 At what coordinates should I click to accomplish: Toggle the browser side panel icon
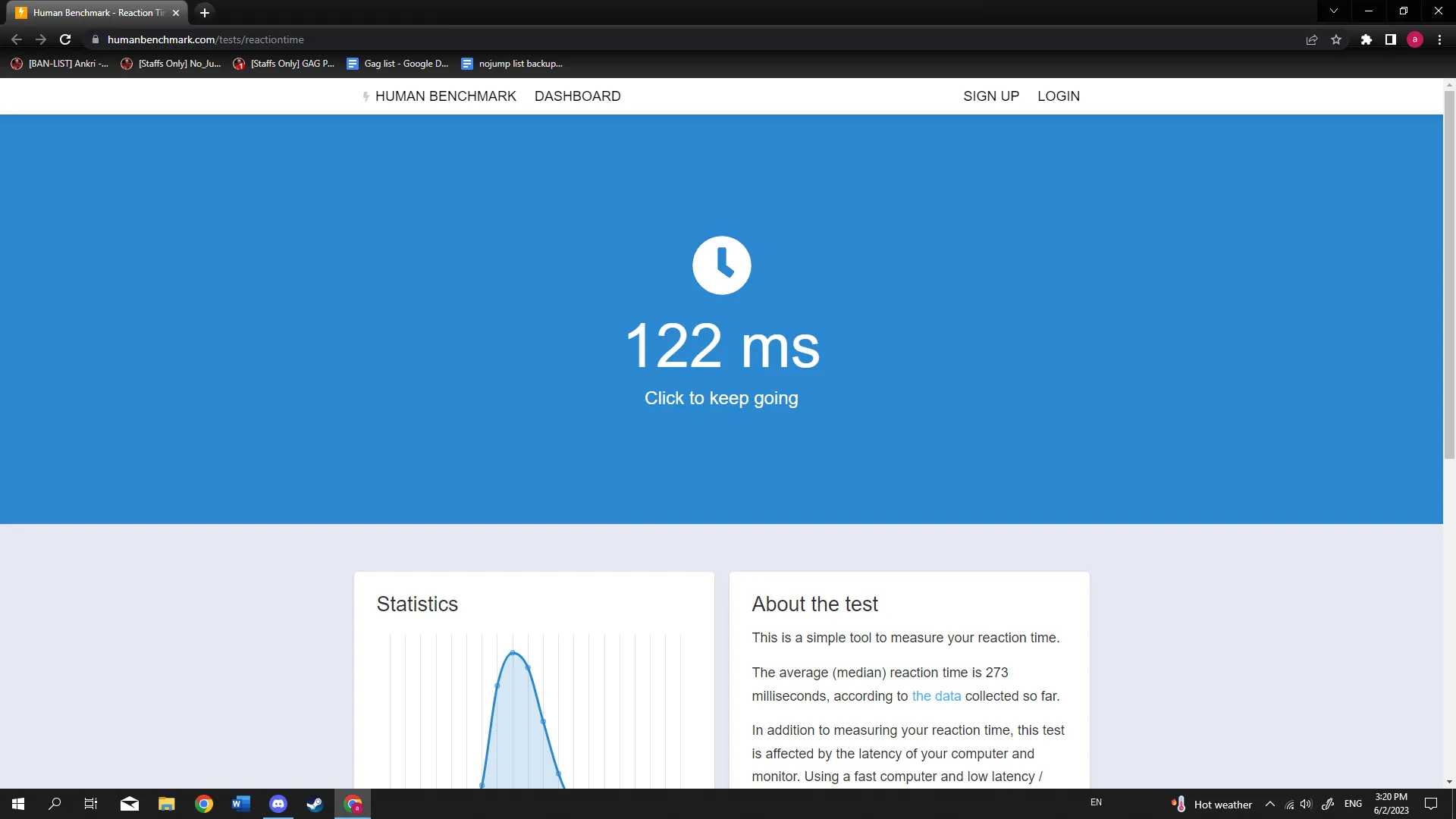pos(1390,39)
